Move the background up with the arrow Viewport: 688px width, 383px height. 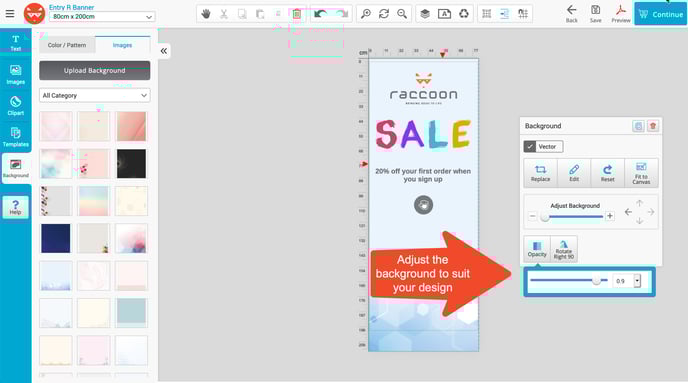pyautogui.click(x=639, y=203)
